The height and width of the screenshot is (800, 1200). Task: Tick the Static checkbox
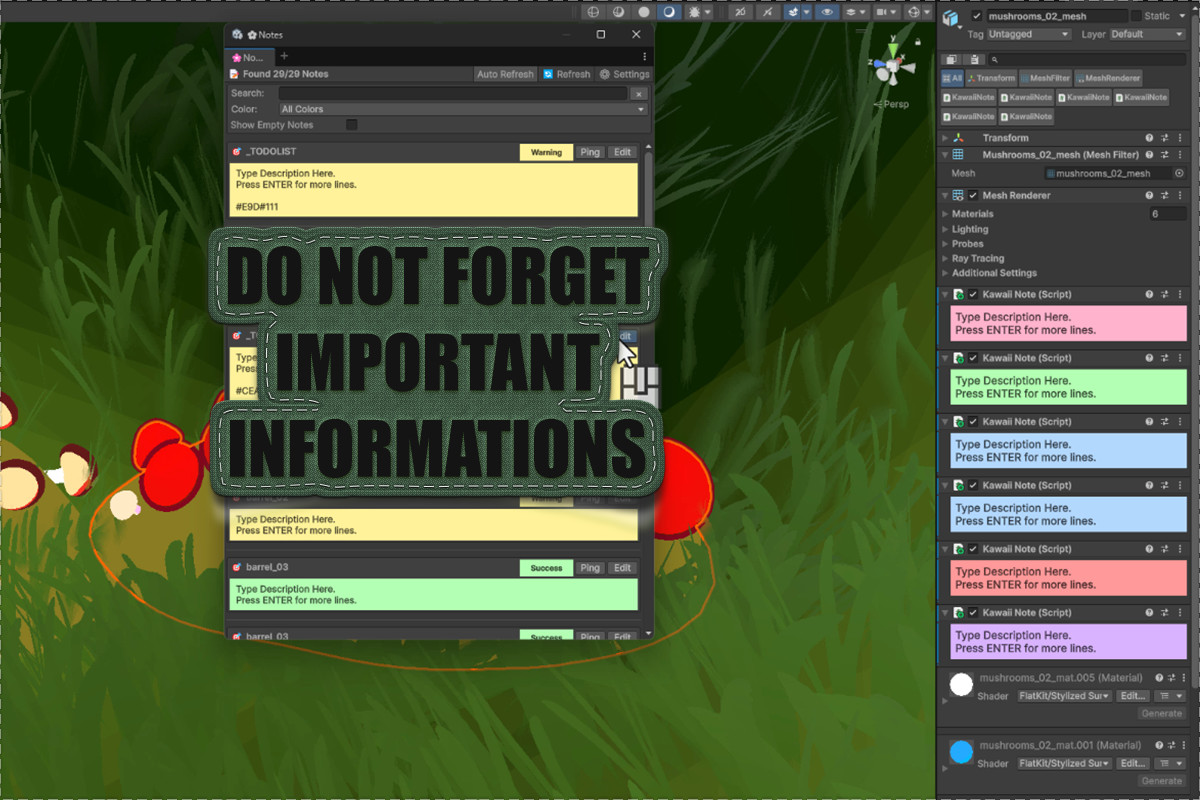(x=1135, y=16)
